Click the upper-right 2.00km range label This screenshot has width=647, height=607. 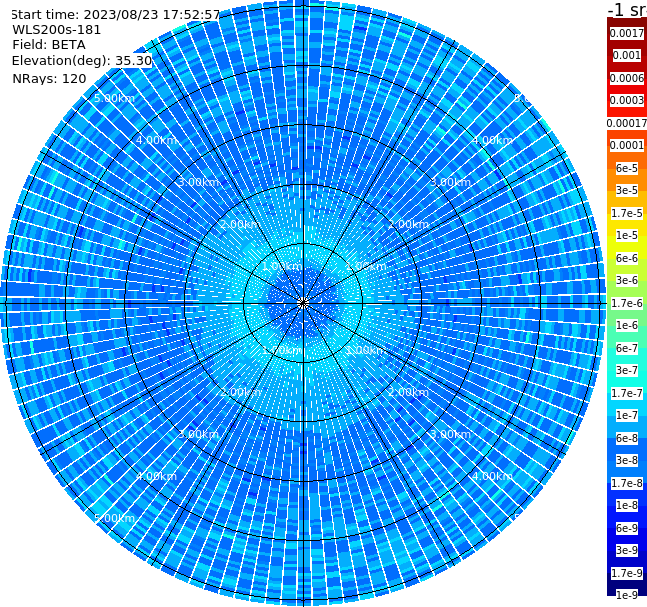click(409, 224)
